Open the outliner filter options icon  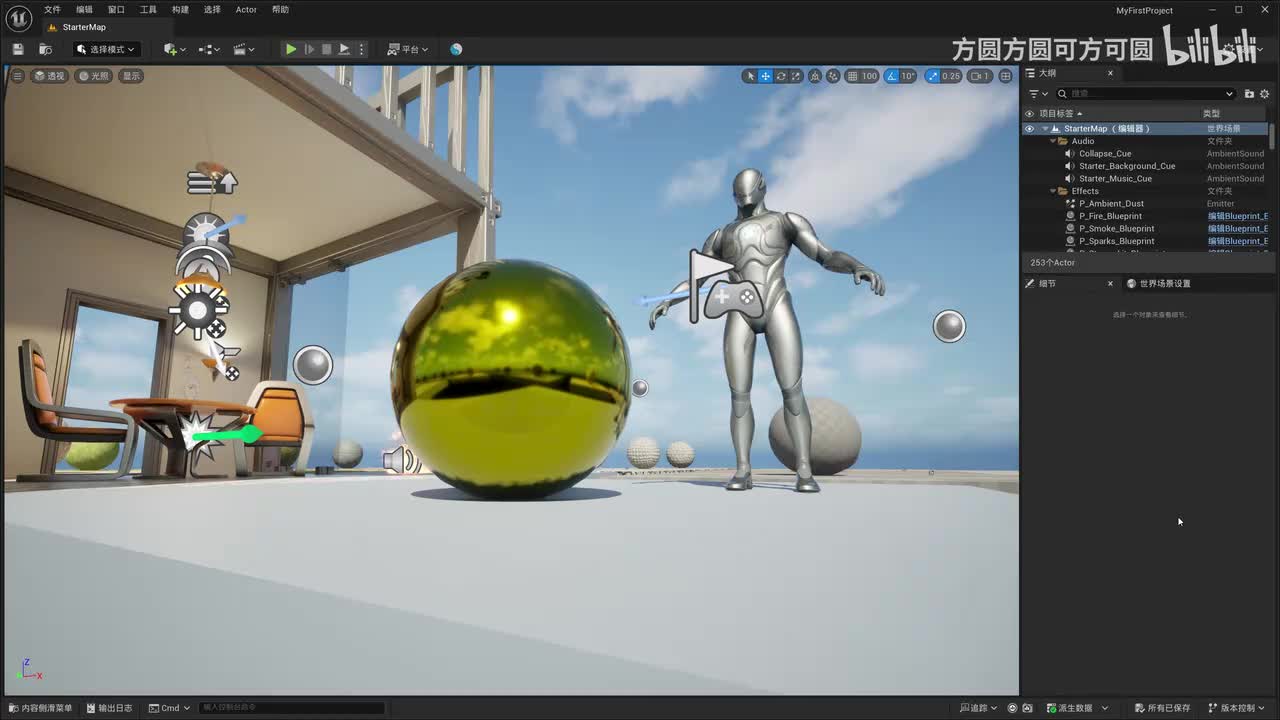tap(1036, 94)
